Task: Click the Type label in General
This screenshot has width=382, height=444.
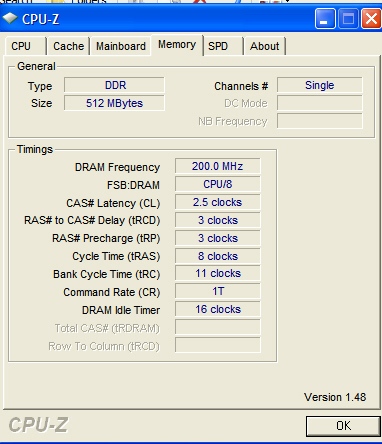Action: coord(40,87)
